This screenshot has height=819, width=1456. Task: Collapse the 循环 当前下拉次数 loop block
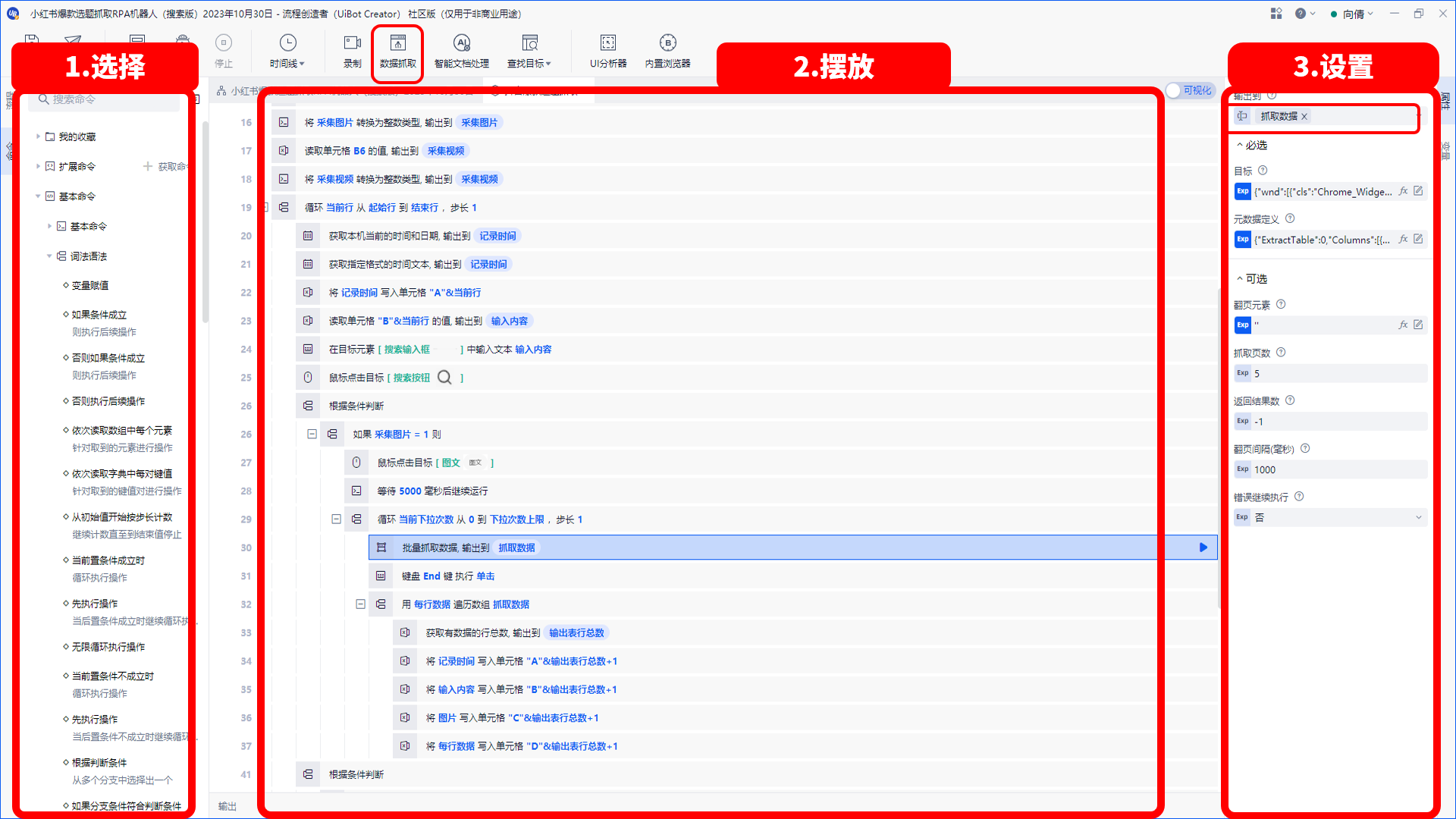[x=336, y=519]
